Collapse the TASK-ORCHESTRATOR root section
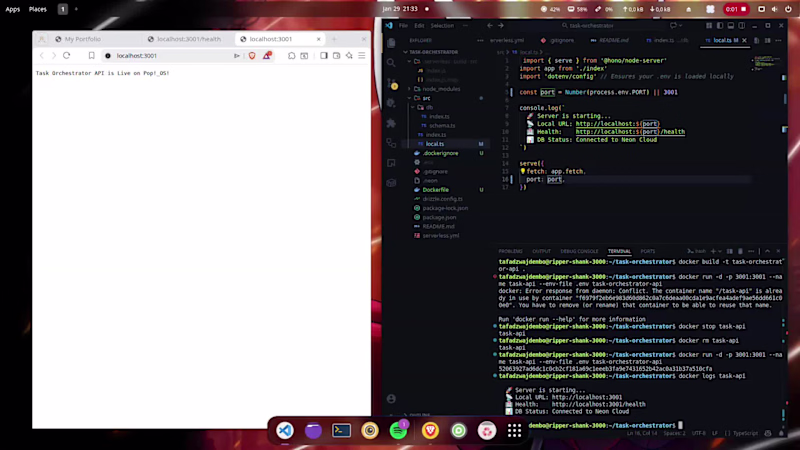800x450 pixels. point(406,52)
